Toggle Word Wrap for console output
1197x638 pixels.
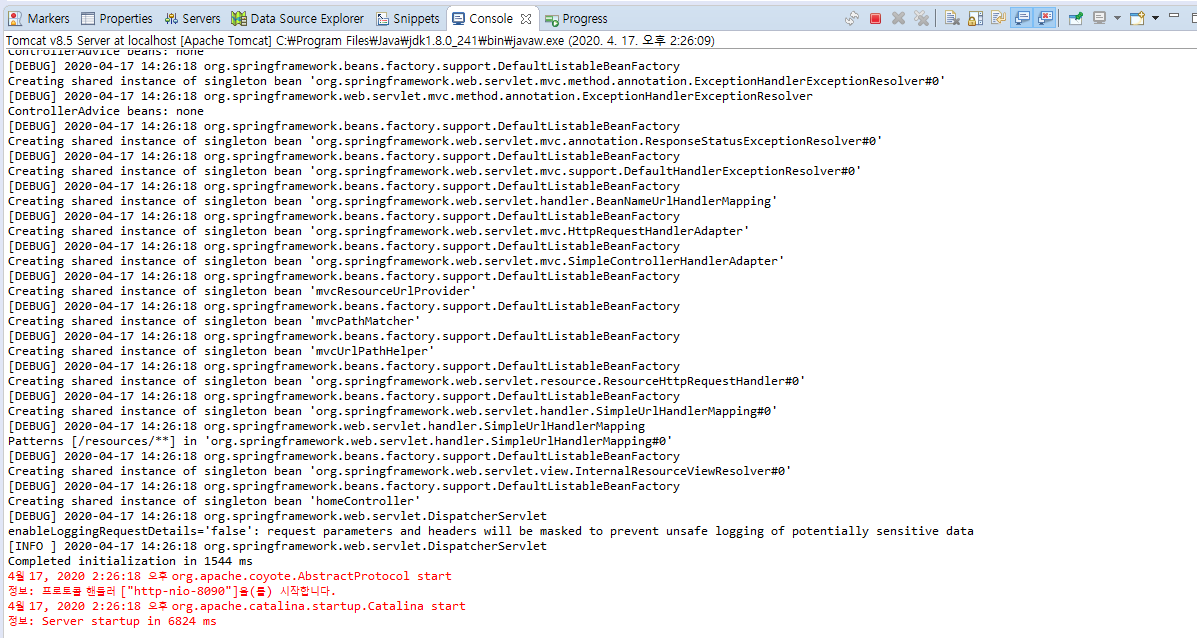coord(999,18)
